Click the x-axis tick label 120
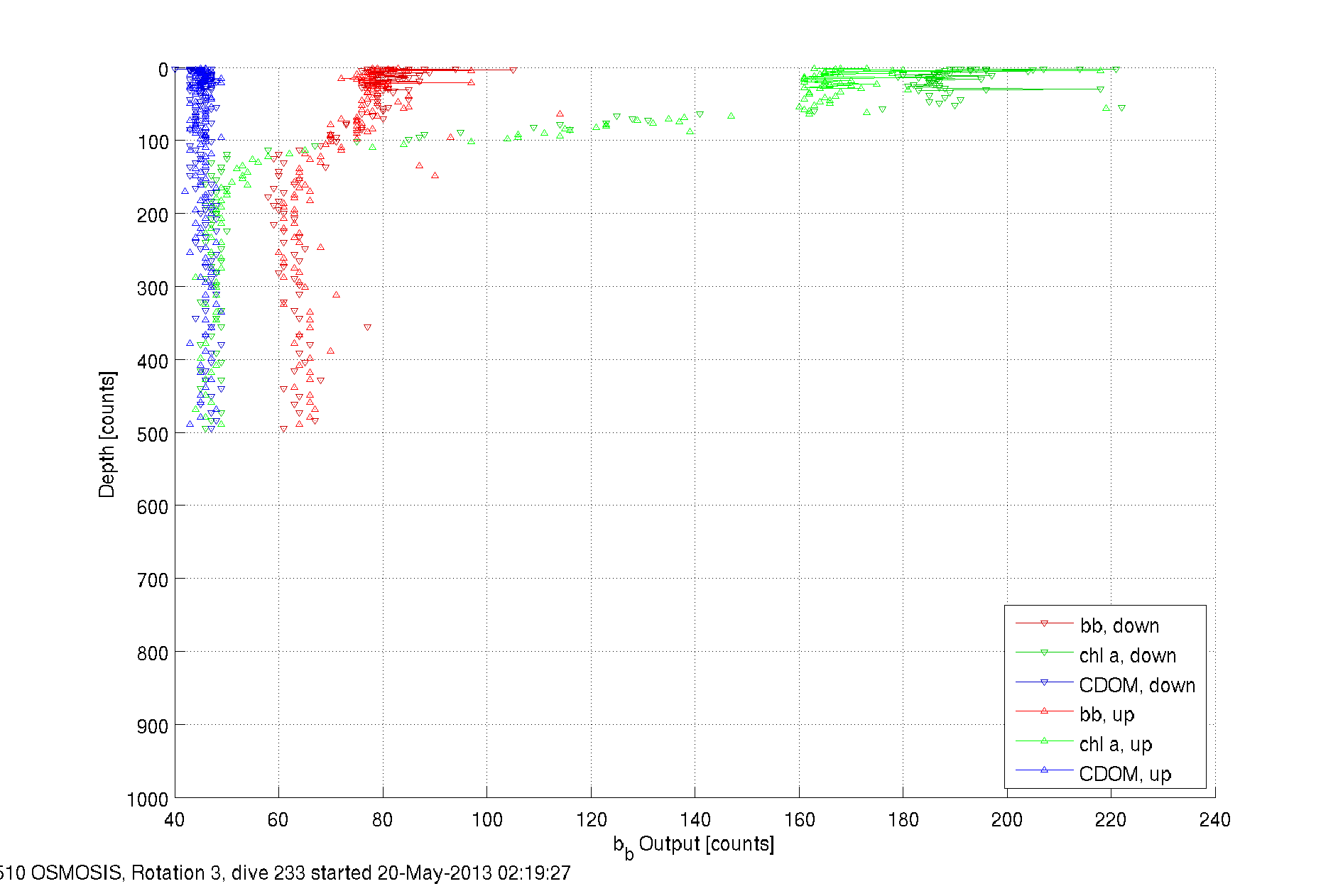Image resolution: width=1343 pixels, height=896 pixels. tap(591, 820)
